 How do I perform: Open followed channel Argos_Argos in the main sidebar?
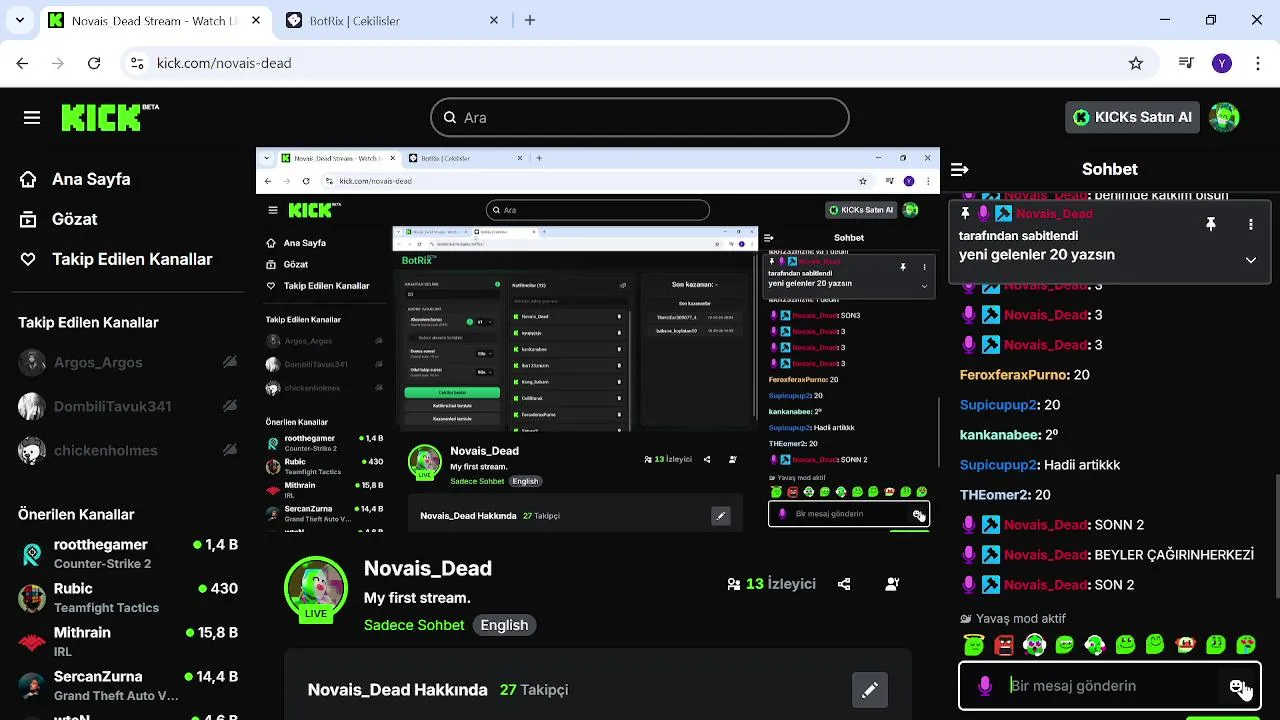128,362
